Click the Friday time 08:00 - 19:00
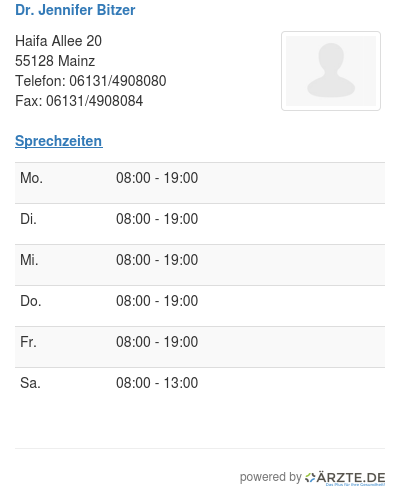This screenshot has height=498, width=400. coord(157,342)
